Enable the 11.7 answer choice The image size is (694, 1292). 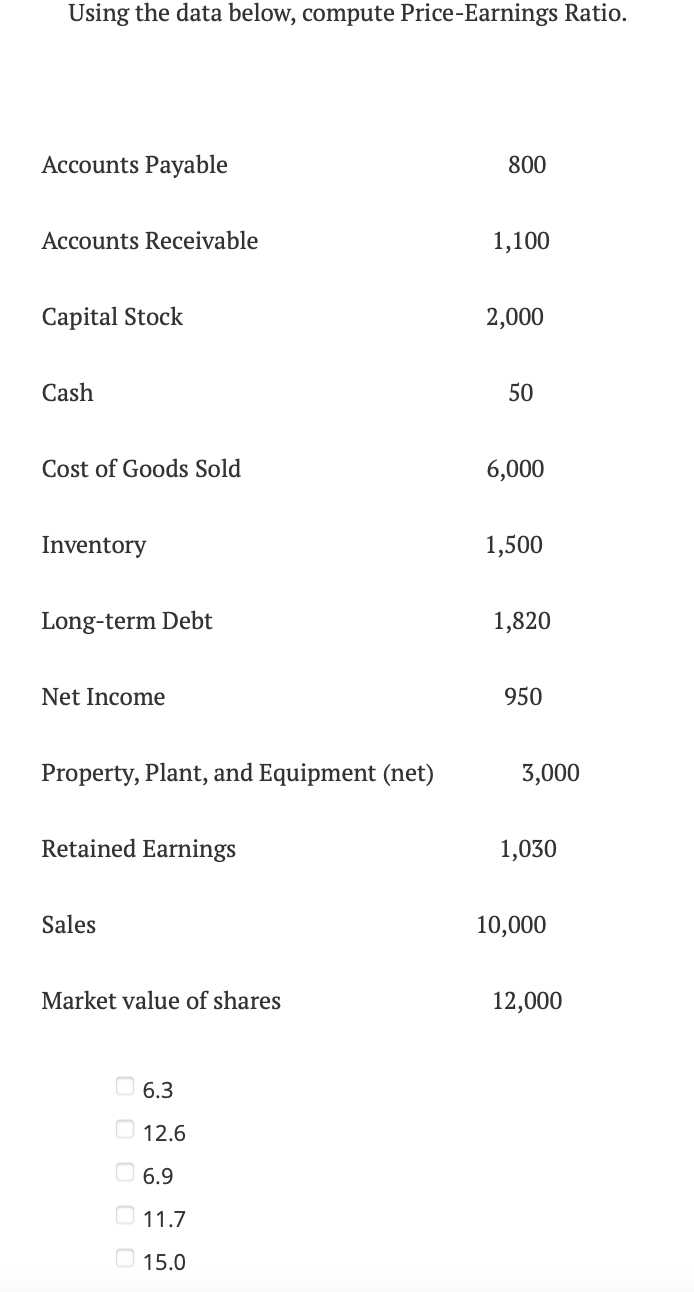[124, 1214]
